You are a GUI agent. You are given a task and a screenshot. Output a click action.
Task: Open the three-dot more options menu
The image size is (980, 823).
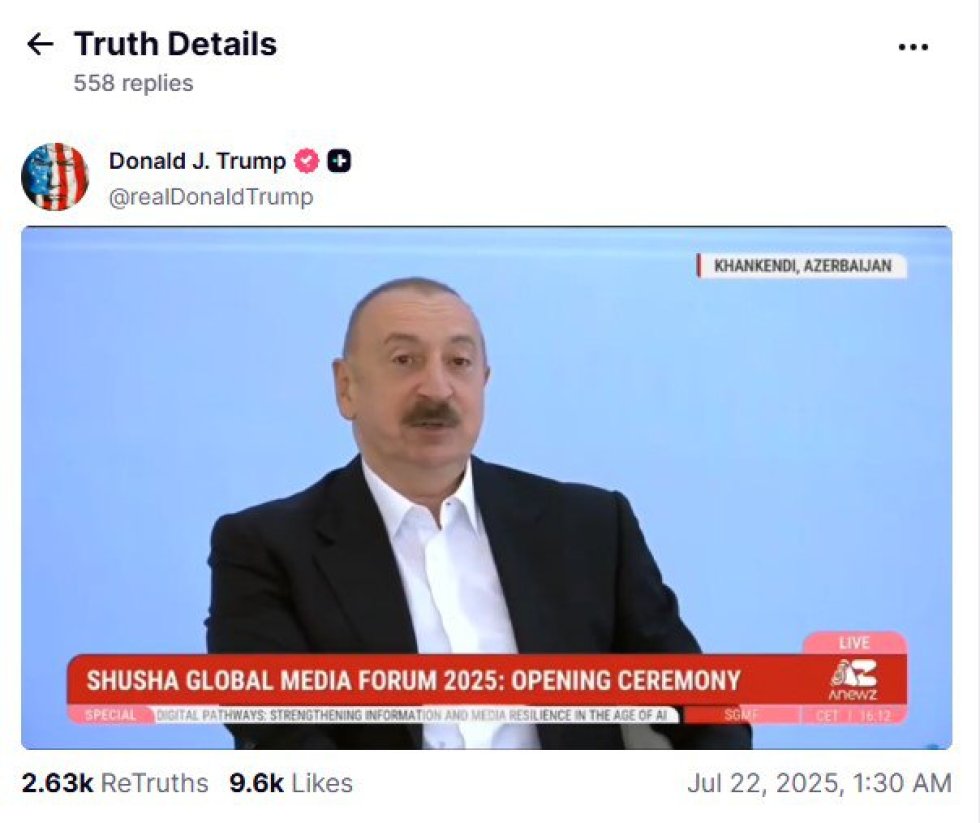coord(912,47)
